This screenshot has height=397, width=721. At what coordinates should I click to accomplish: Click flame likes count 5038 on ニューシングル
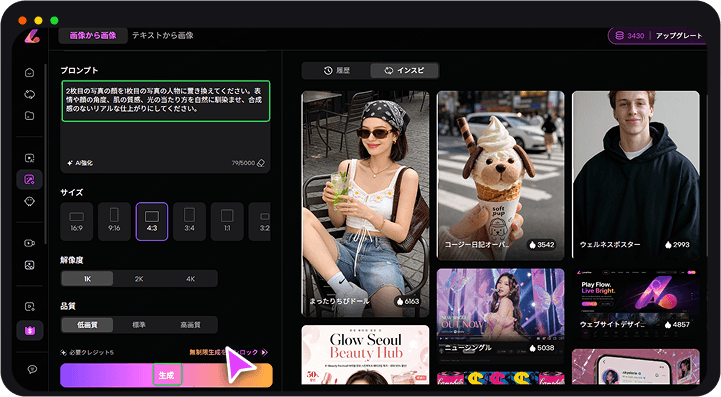(541, 348)
